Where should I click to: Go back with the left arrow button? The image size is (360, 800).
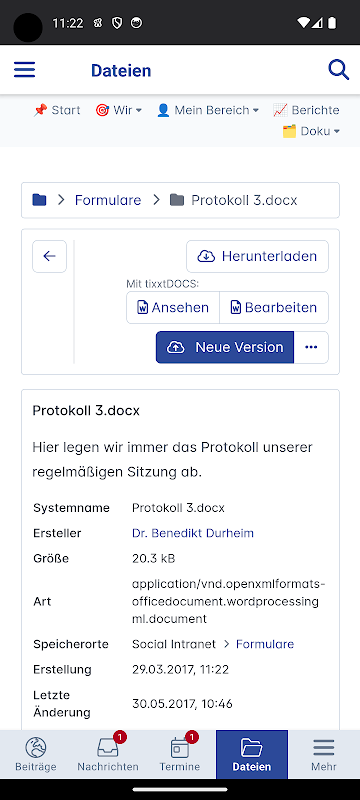click(49, 256)
